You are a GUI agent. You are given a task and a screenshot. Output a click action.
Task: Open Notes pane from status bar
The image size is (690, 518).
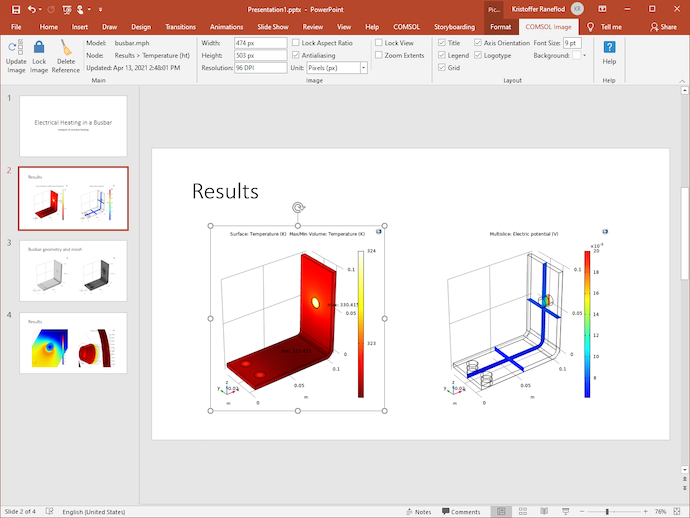pos(418,511)
